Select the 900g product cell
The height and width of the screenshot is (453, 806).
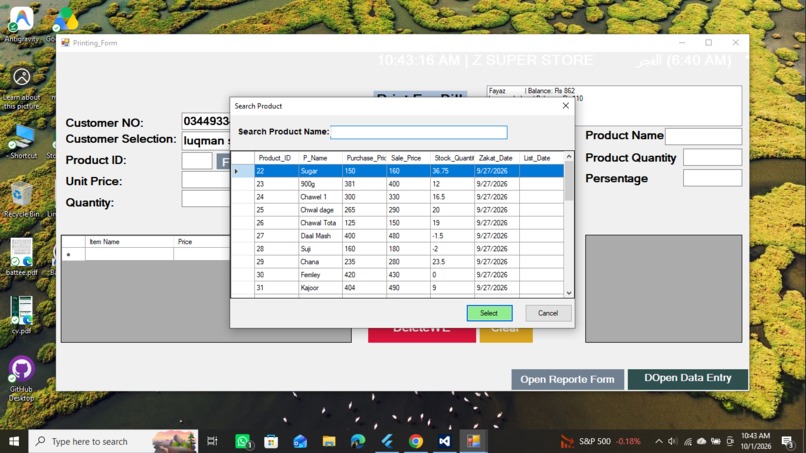[320, 184]
